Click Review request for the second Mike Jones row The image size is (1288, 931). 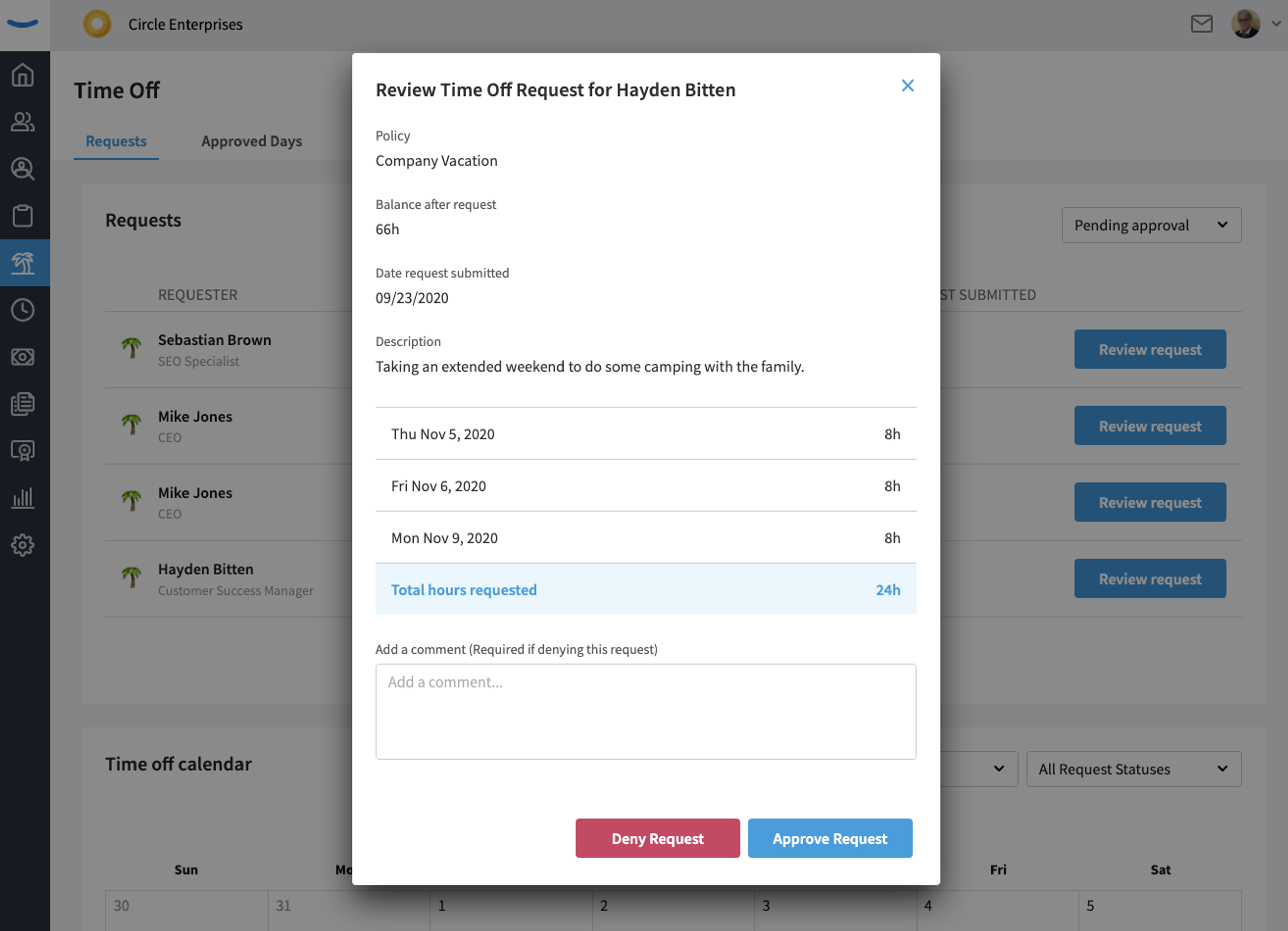click(1149, 502)
